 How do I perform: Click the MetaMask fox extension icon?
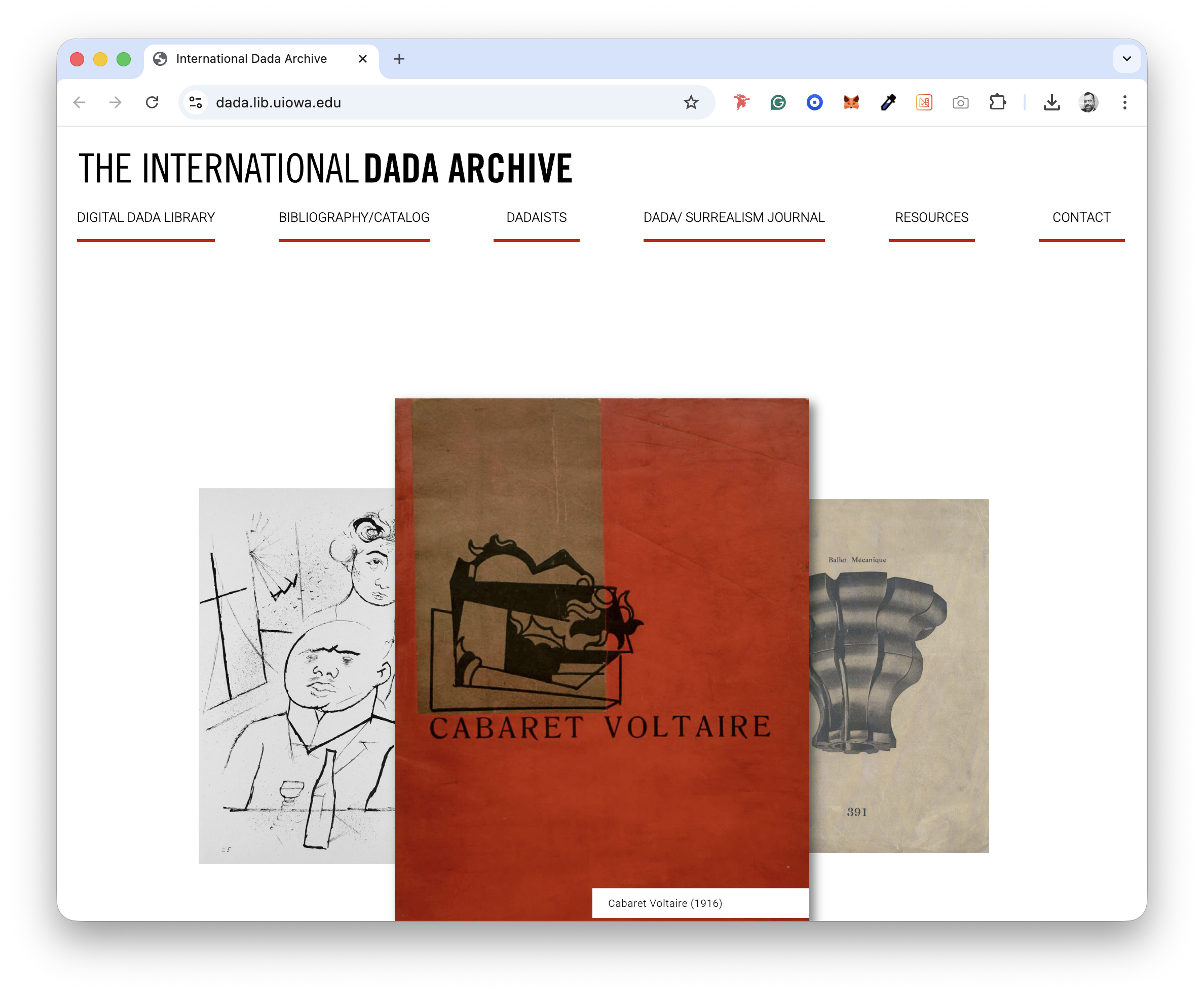(851, 102)
